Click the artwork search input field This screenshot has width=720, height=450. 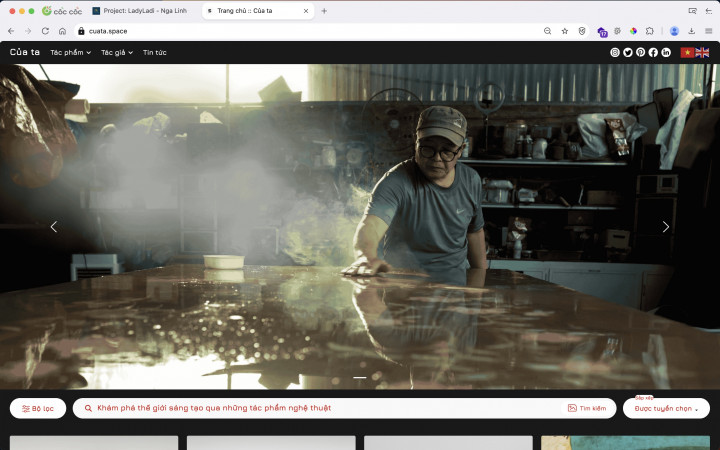[x=320, y=408]
